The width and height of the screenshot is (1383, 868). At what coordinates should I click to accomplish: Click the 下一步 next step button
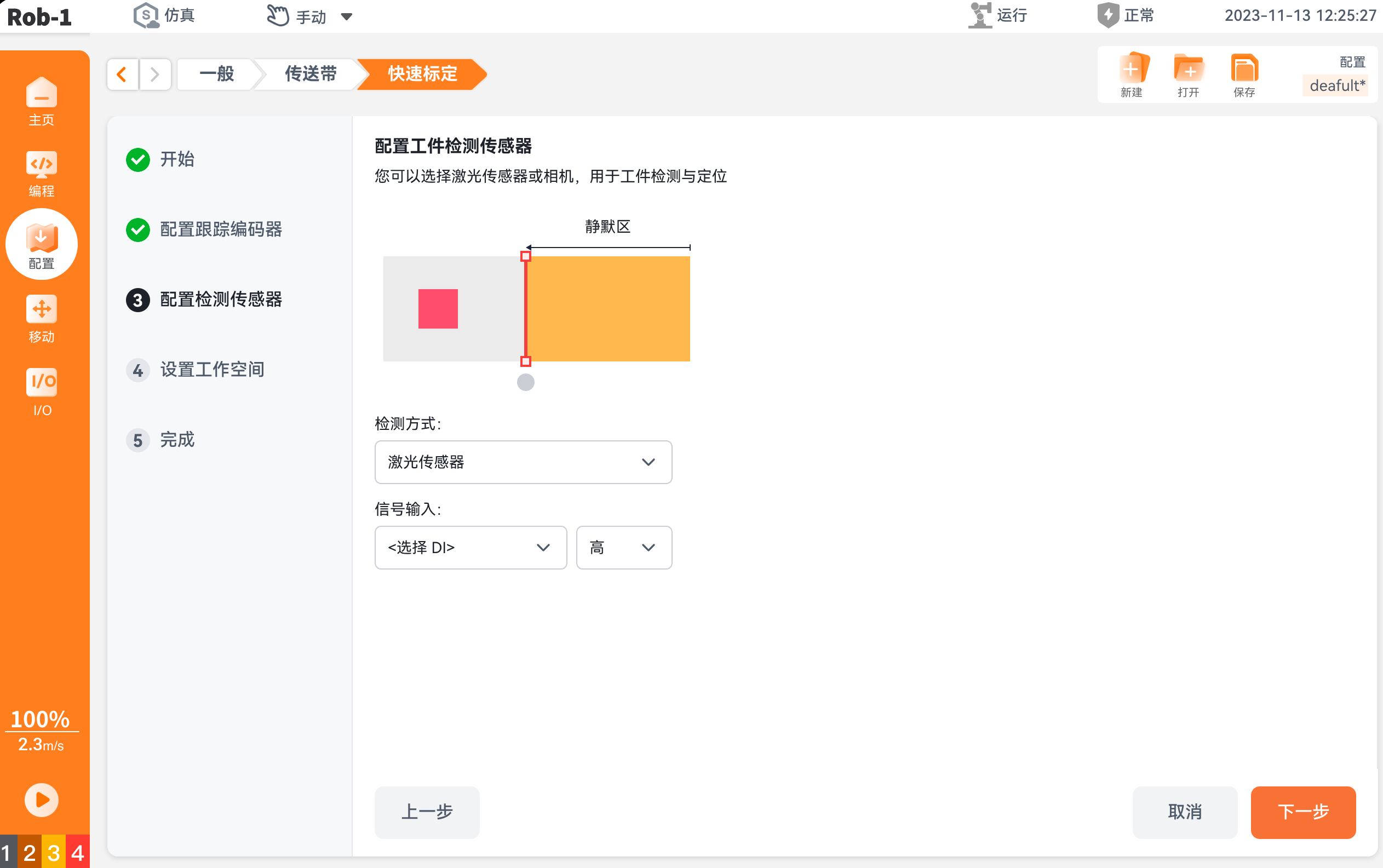tap(1303, 812)
